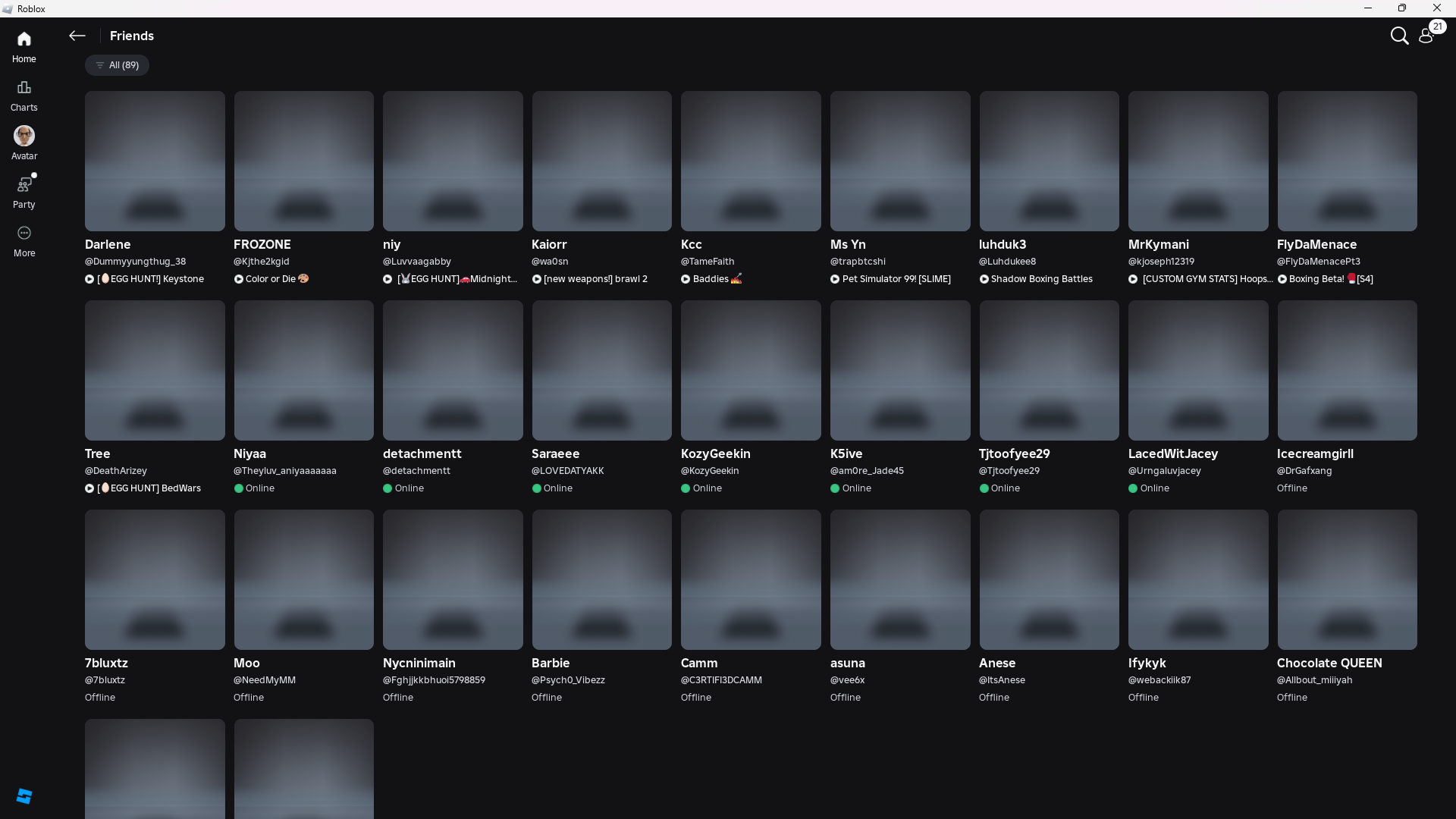Open the Charts sidebar icon
The height and width of the screenshot is (819, 1456).
point(24,88)
